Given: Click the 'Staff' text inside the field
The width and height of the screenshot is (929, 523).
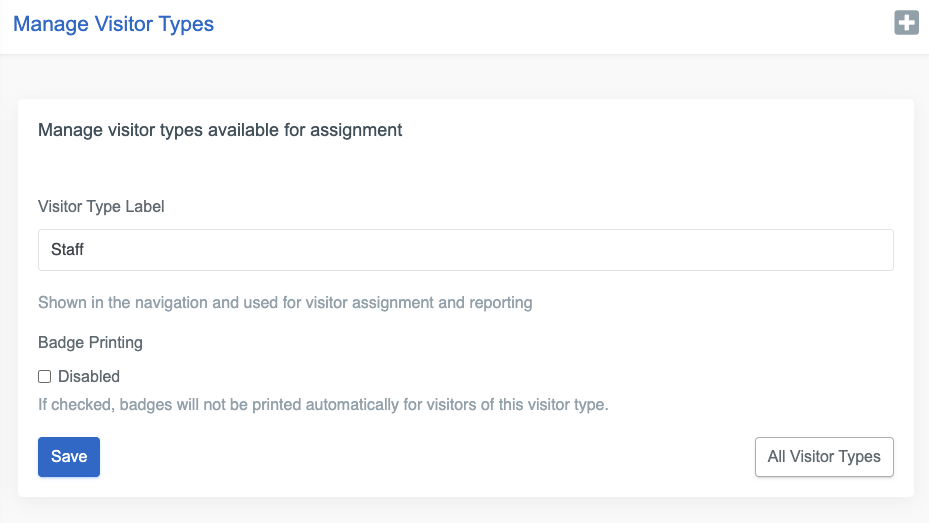Looking at the screenshot, I should coord(68,250).
